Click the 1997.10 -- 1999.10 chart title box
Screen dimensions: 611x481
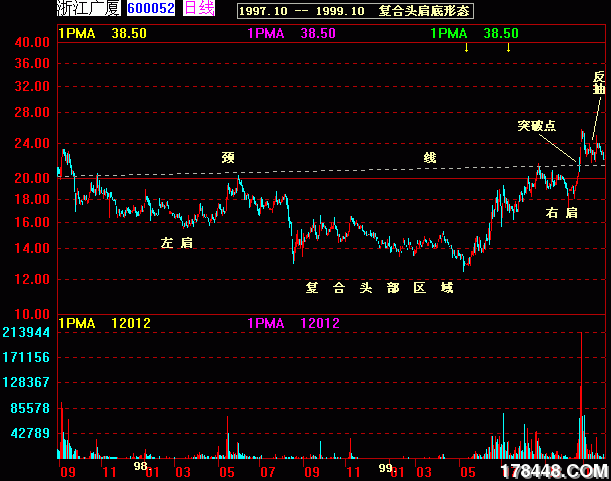click(x=354, y=10)
